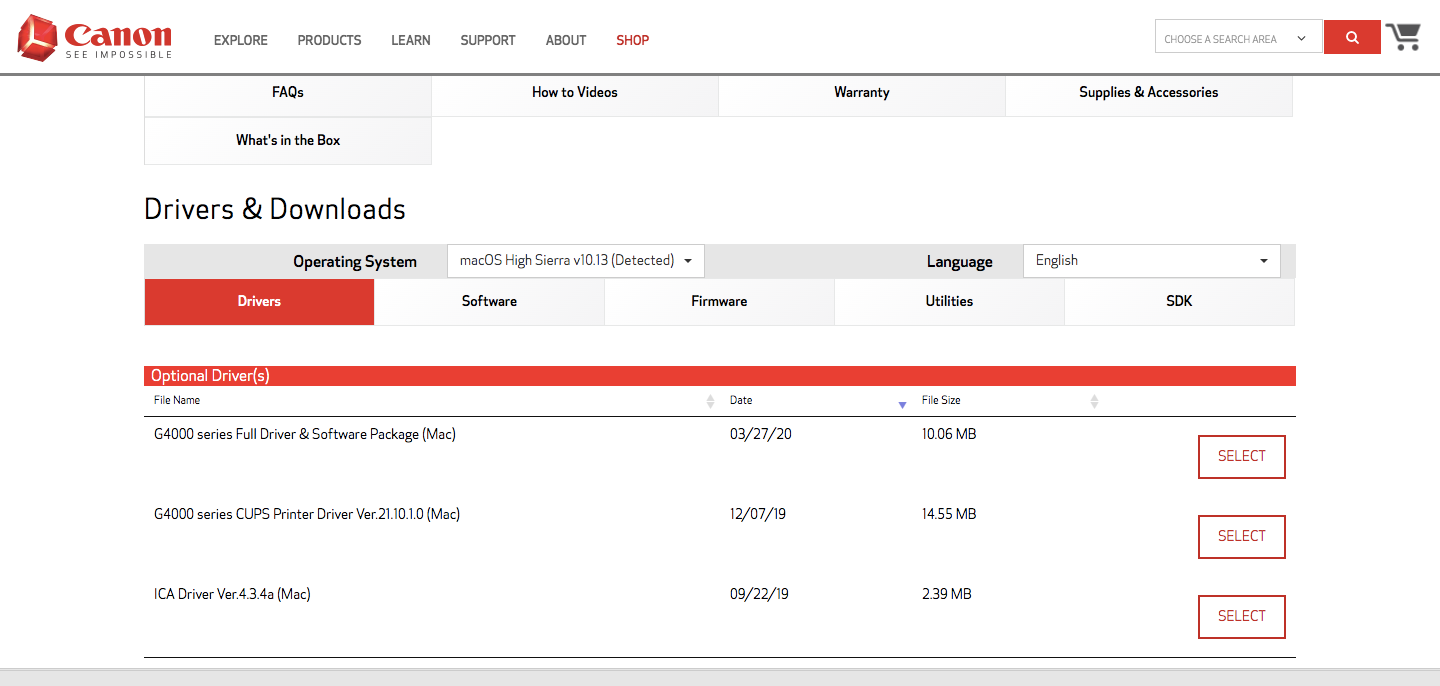Click the 09/22/19 date cell
This screenshot has height=686, width=1440.
(759, 595)
